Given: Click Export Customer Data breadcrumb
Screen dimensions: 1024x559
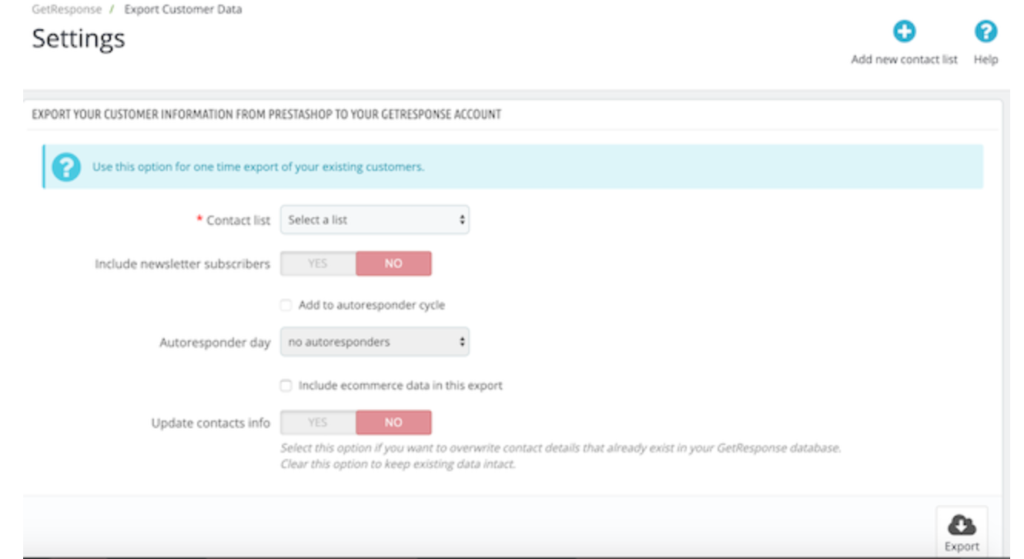Looking at the screenshot, I should [x=183, y=9].
